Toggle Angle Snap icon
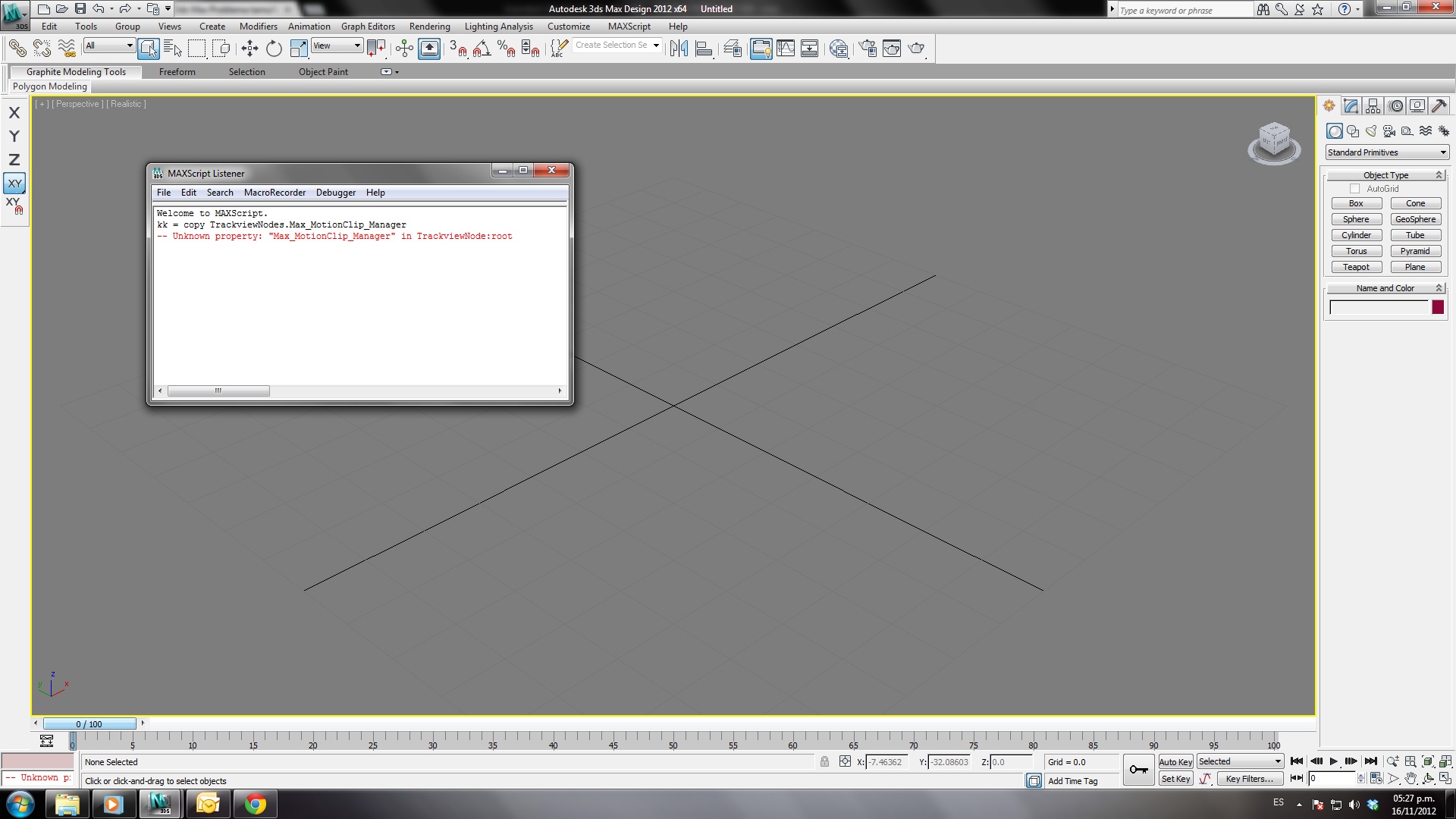 pos(482,49)
